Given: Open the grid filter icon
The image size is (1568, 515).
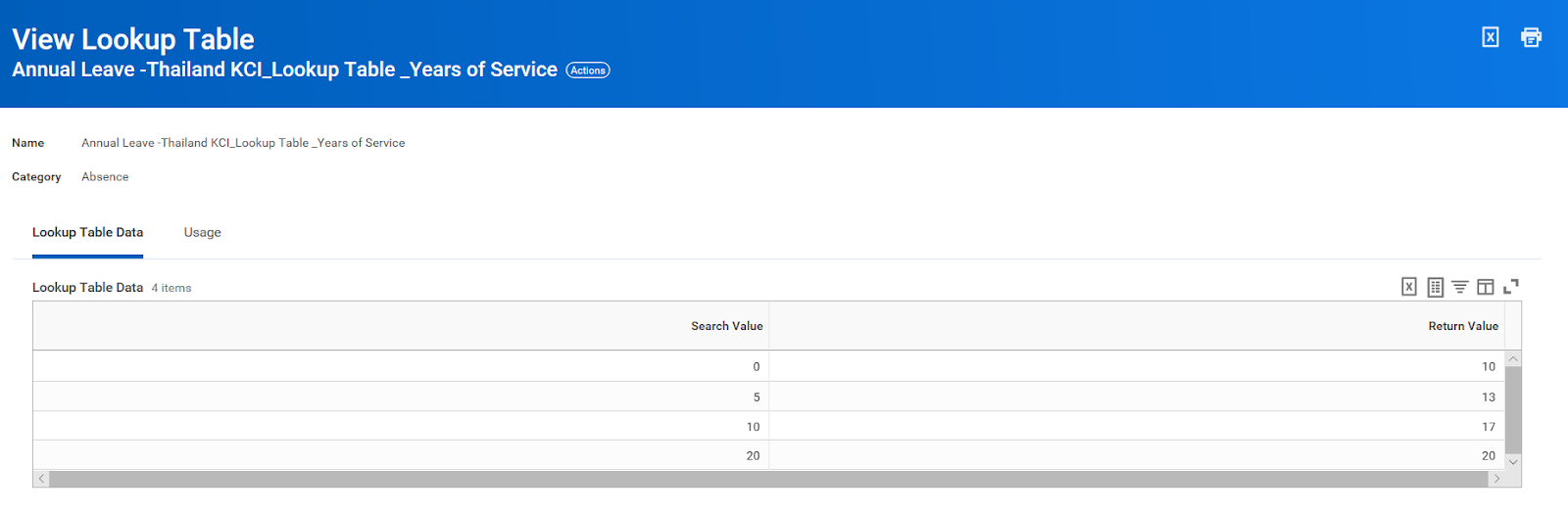Looking at the screenshot, I should (1460, 287).
